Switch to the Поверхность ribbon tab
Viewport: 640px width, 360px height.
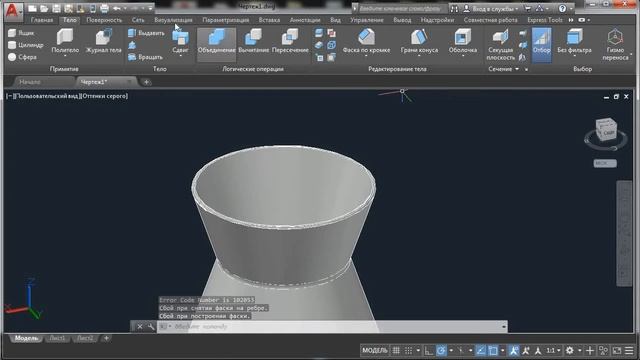(x=104, y=20)
